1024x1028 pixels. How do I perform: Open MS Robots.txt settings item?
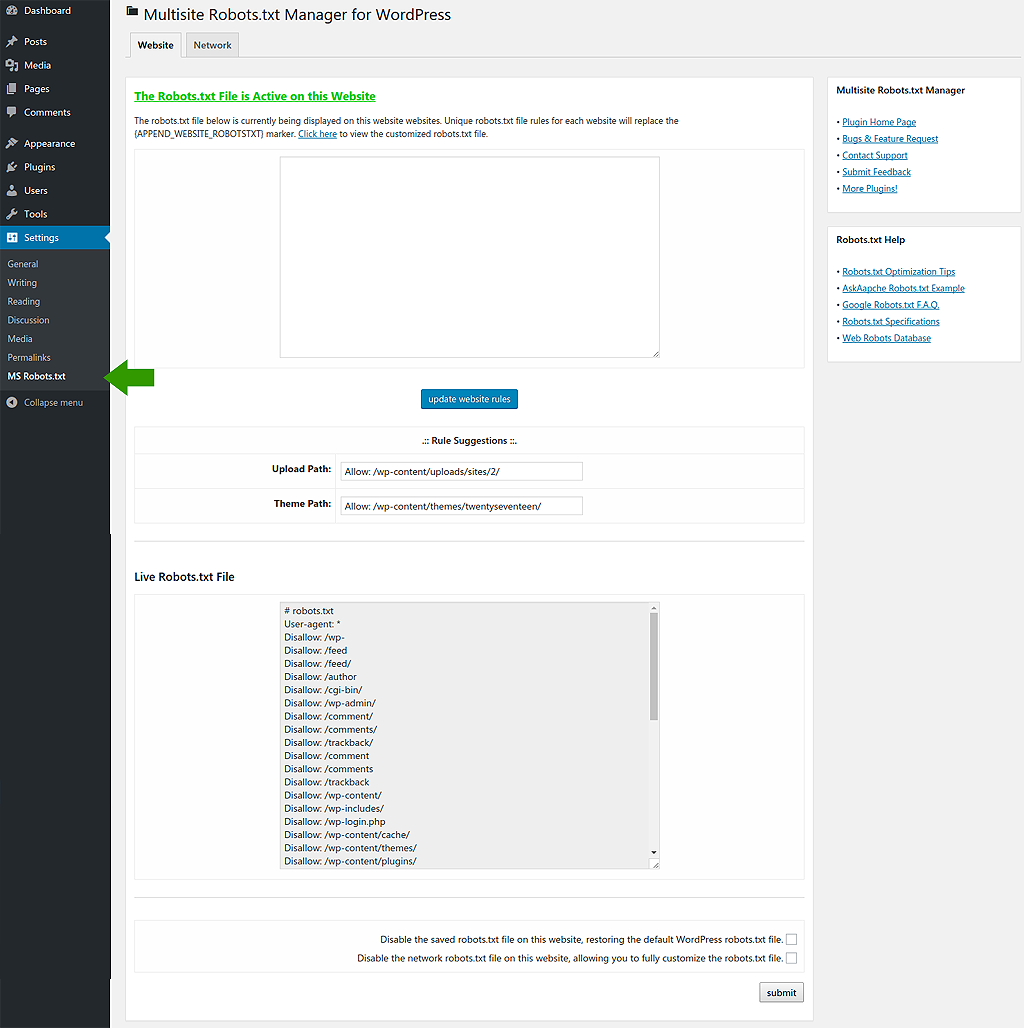pos(37,376)
